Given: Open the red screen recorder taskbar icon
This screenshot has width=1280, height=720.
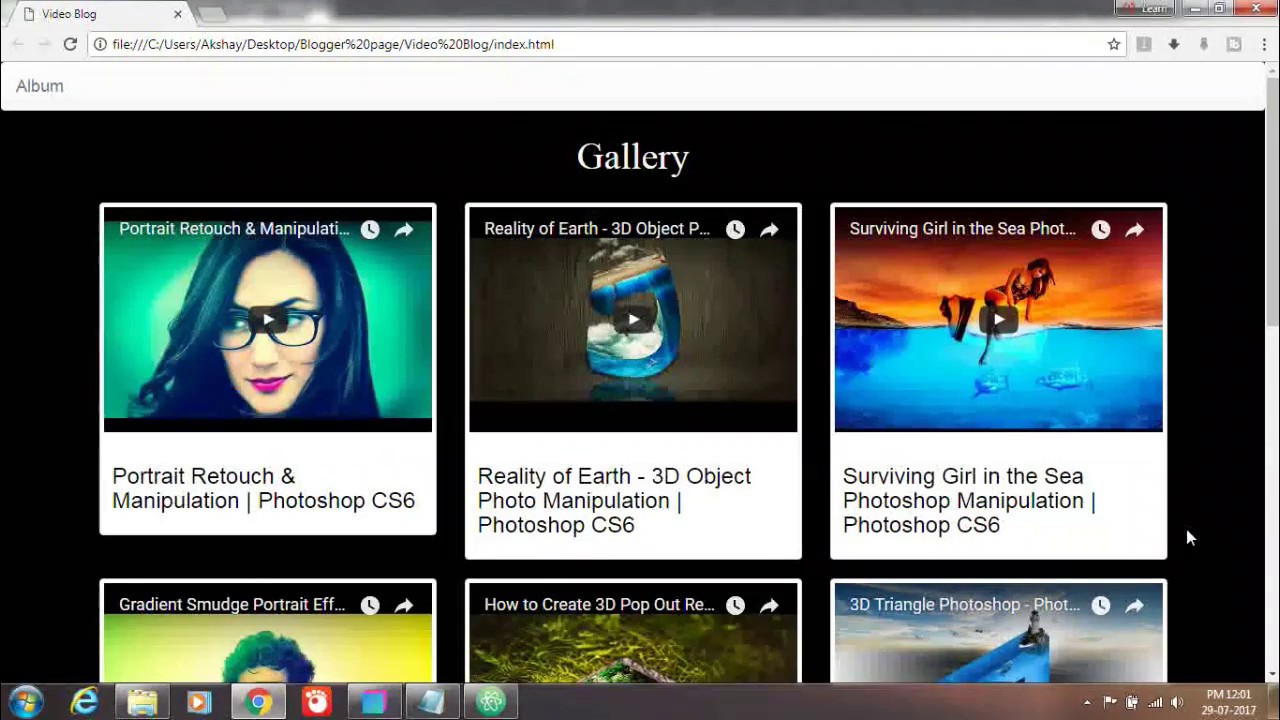Looking at the screenshot, I should click(x=316, y=702).
